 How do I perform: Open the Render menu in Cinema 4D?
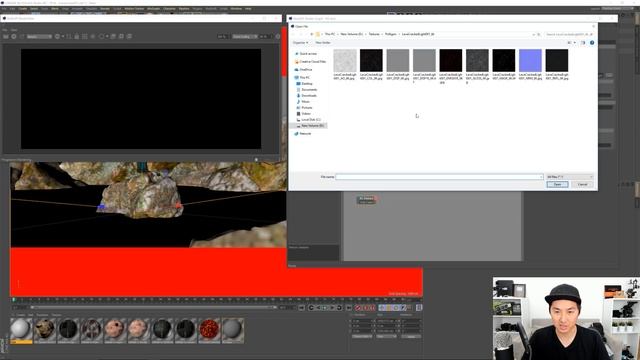[x=105, y=9]
